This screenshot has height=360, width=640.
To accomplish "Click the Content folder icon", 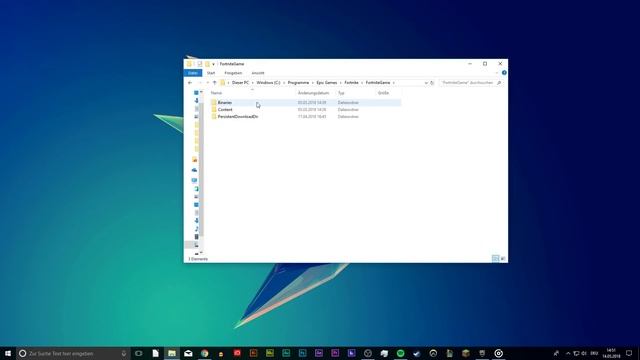I will [214, 109].
